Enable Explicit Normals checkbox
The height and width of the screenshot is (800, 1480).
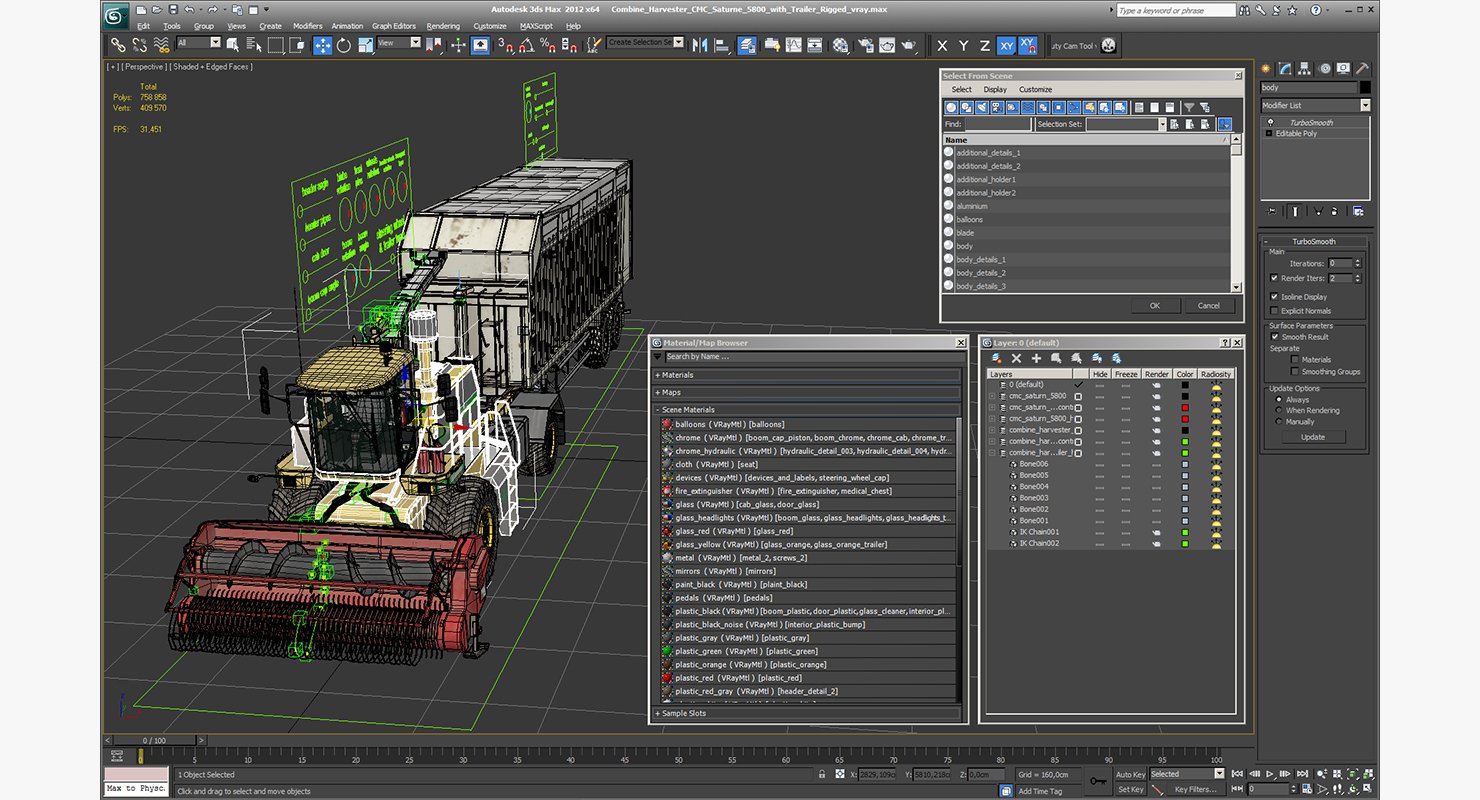point(1273,311)
